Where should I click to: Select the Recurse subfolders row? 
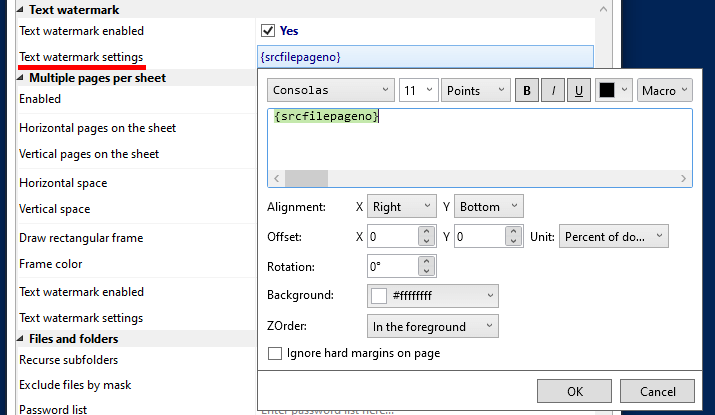(136, 360)
